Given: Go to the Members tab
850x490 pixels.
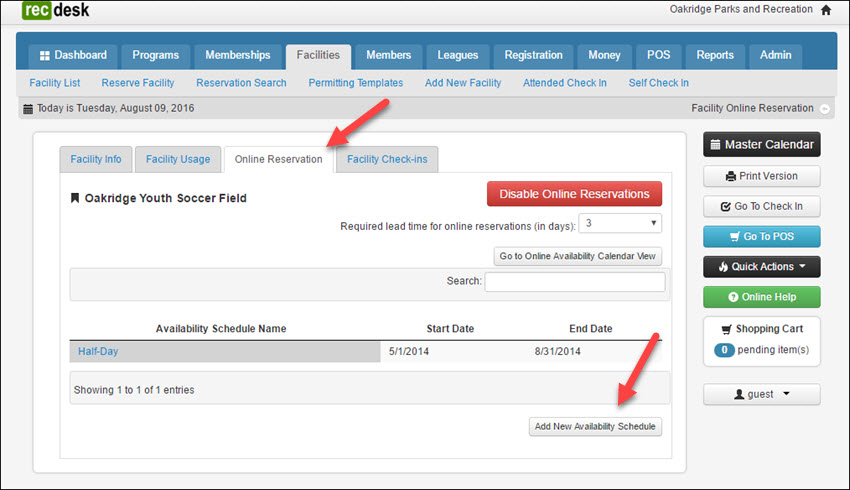Looking at the screenshot, I should pyautogui.click(x=389, y=55).
